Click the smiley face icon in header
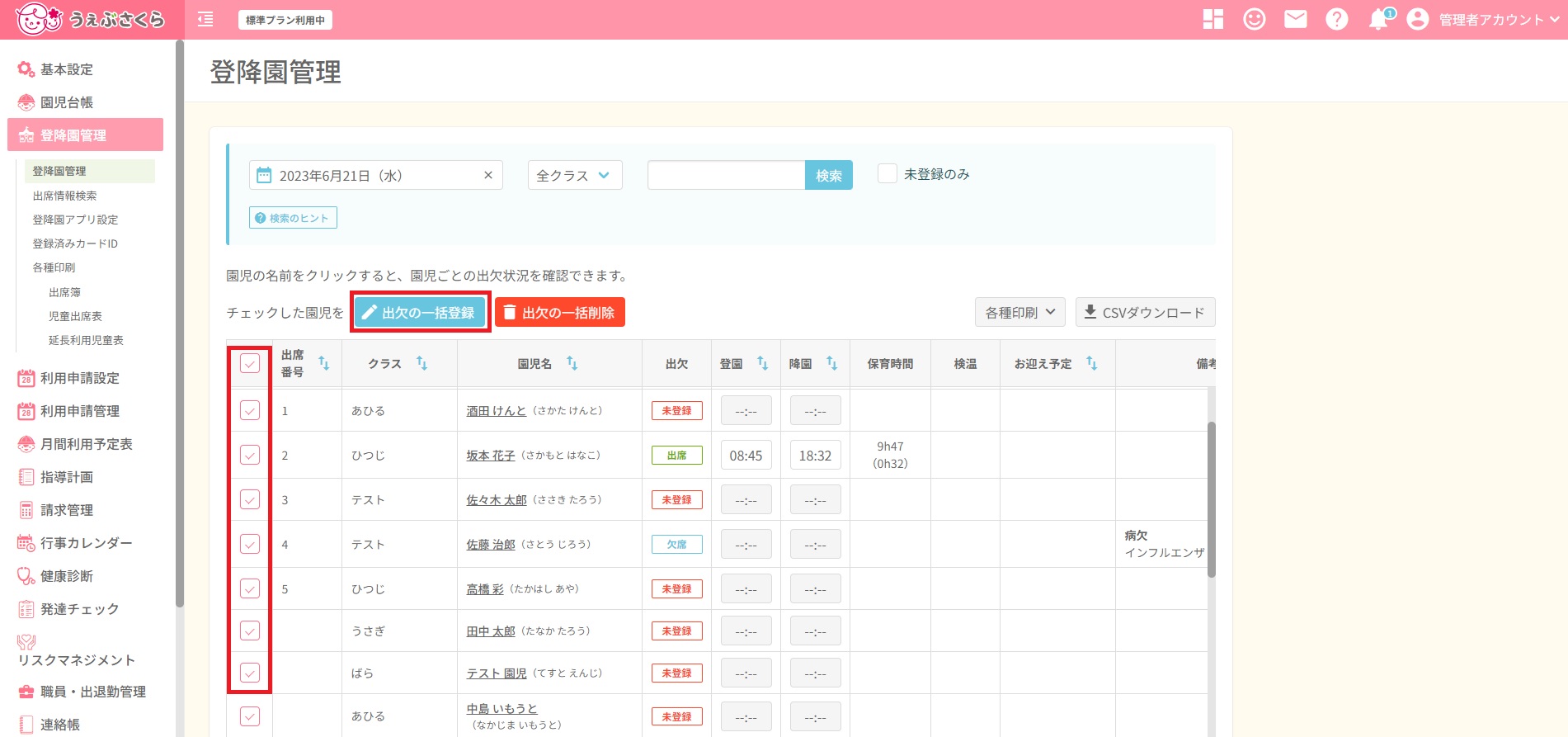The image size is (1568, 737). tap(1255, 19)
